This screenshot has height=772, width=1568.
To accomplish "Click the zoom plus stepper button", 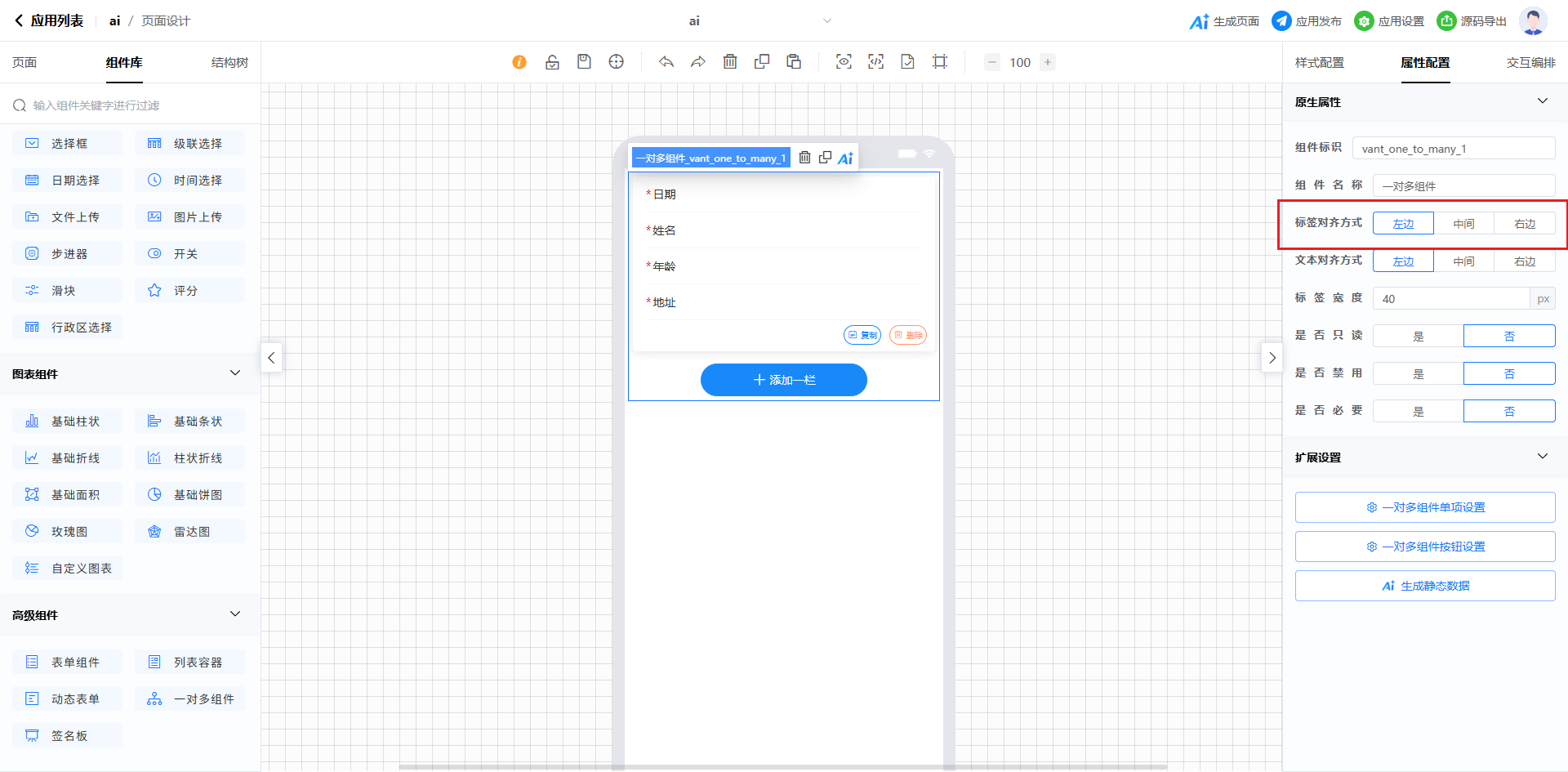I will [x=1048, y=62].
